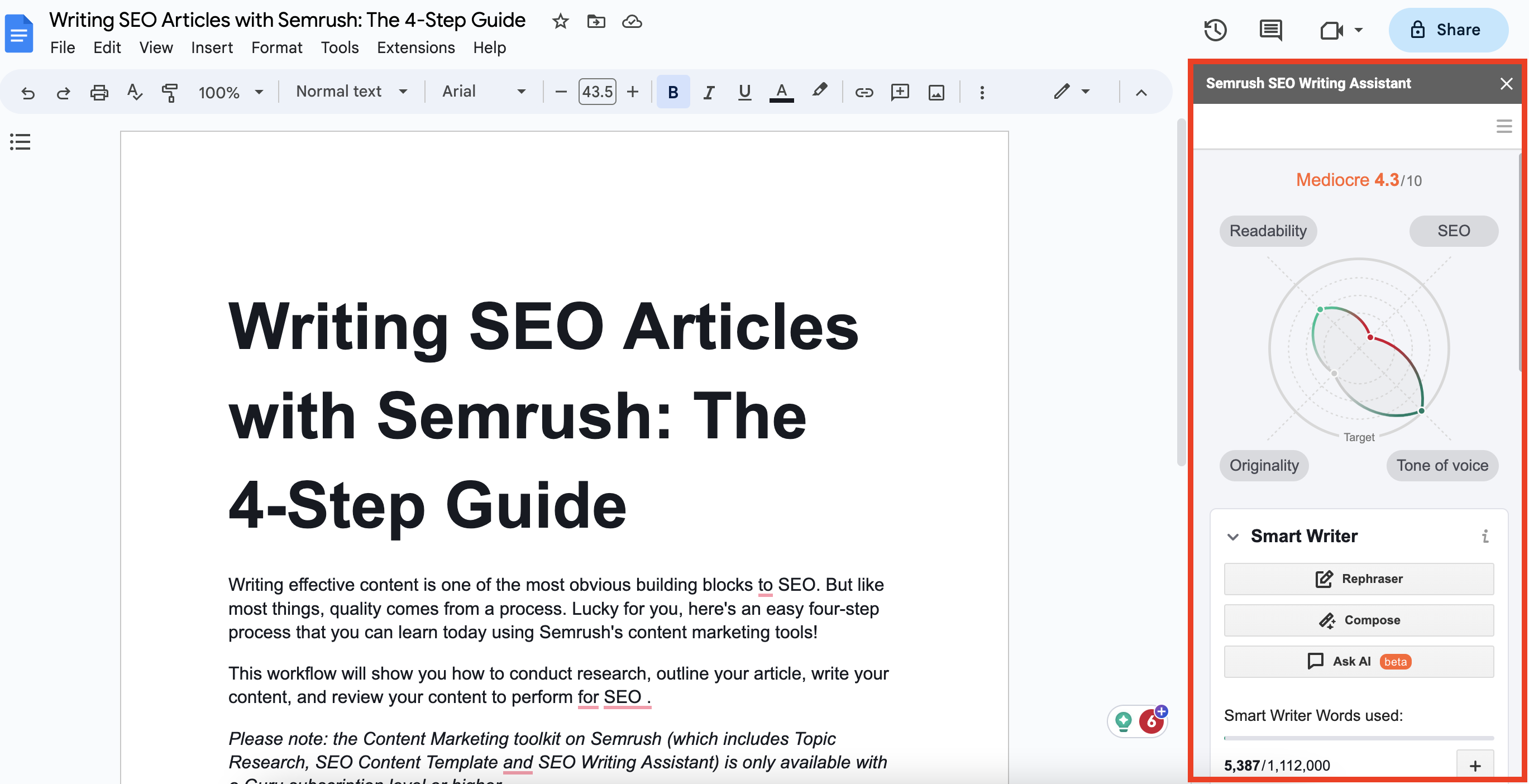The image size is (1529, 784).
Task: Open the editing mode pencil dropdown
Action: pyautogui.click(x=1072, y=92)
